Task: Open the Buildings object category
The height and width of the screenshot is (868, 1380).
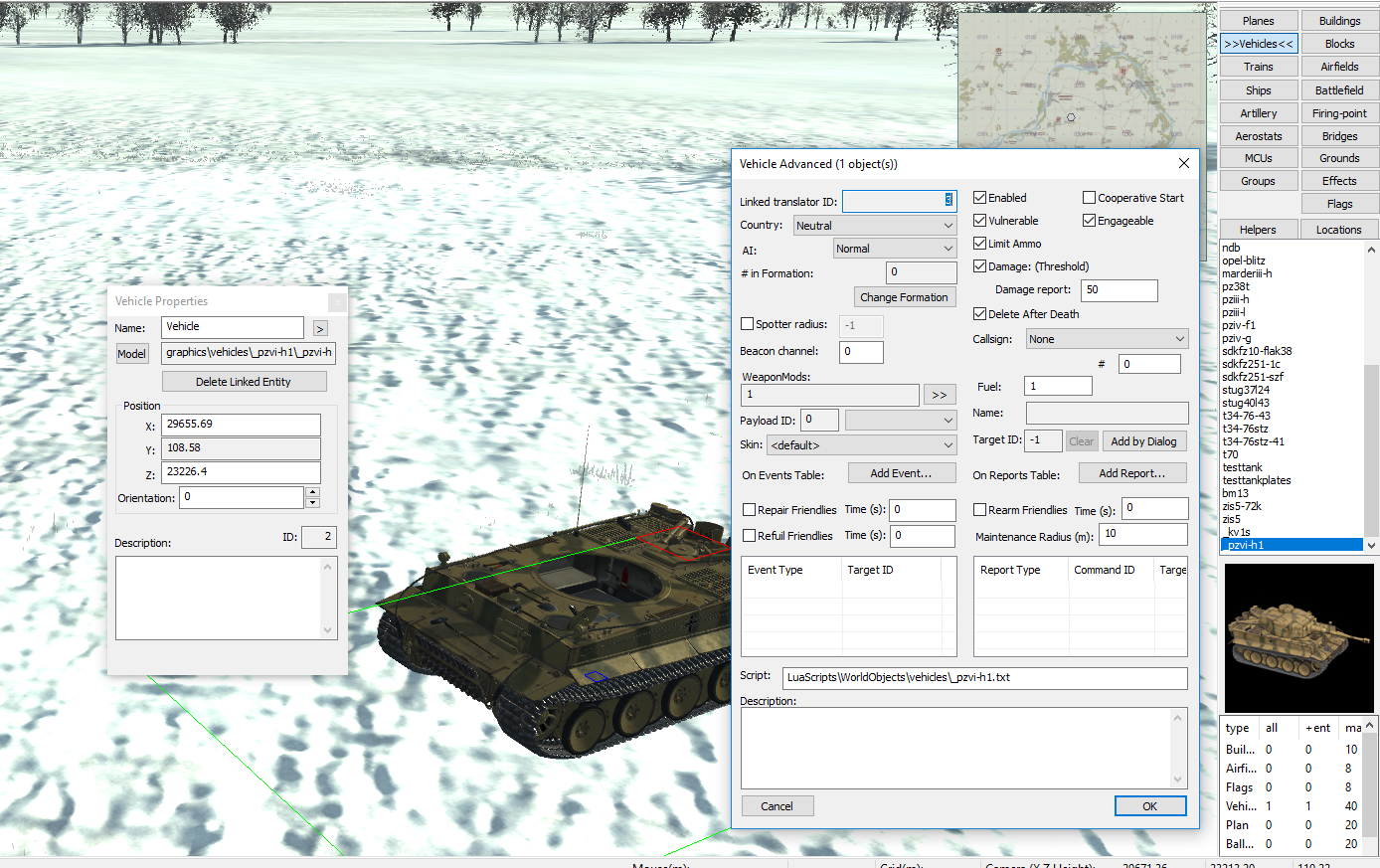Action: pos(1339,21)
